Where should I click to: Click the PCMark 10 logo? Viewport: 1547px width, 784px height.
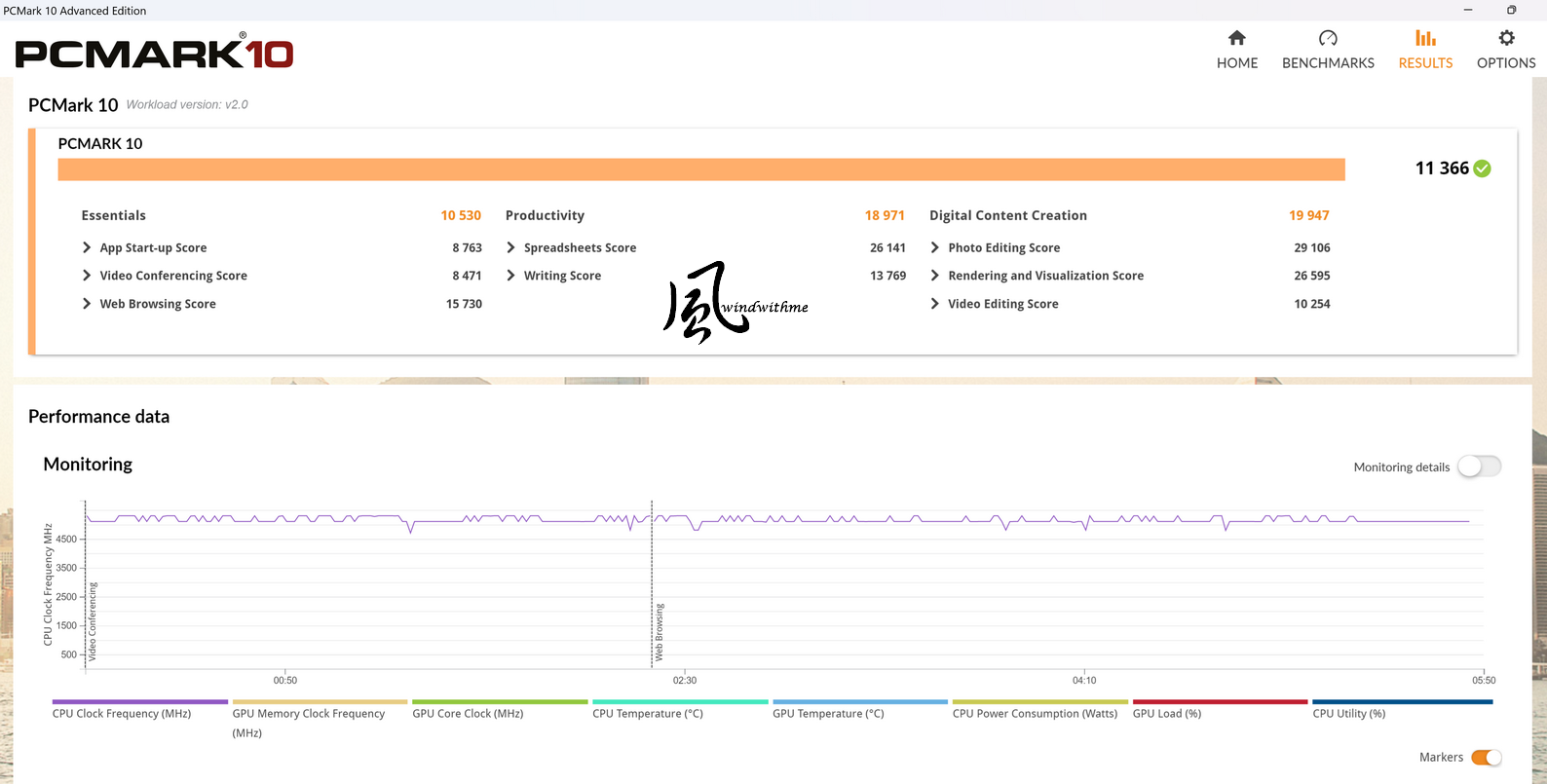point(154,54)
